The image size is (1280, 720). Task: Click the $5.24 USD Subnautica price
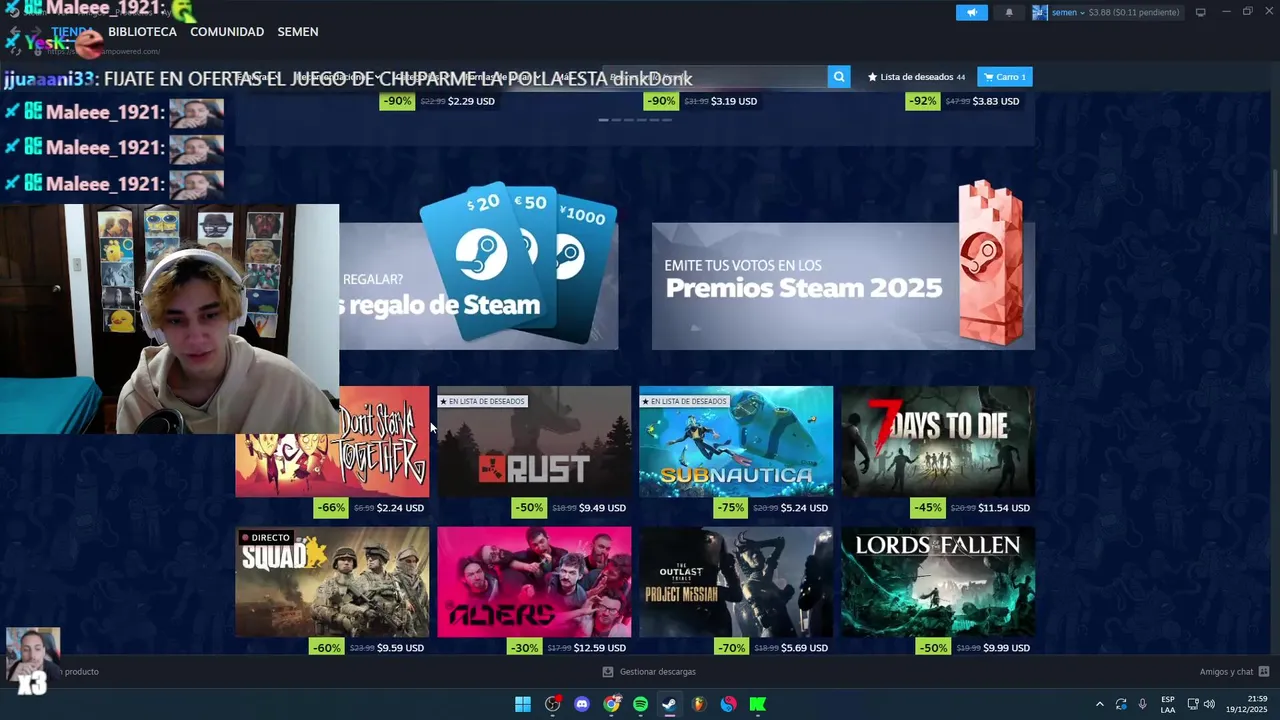[x=804, y=508]
